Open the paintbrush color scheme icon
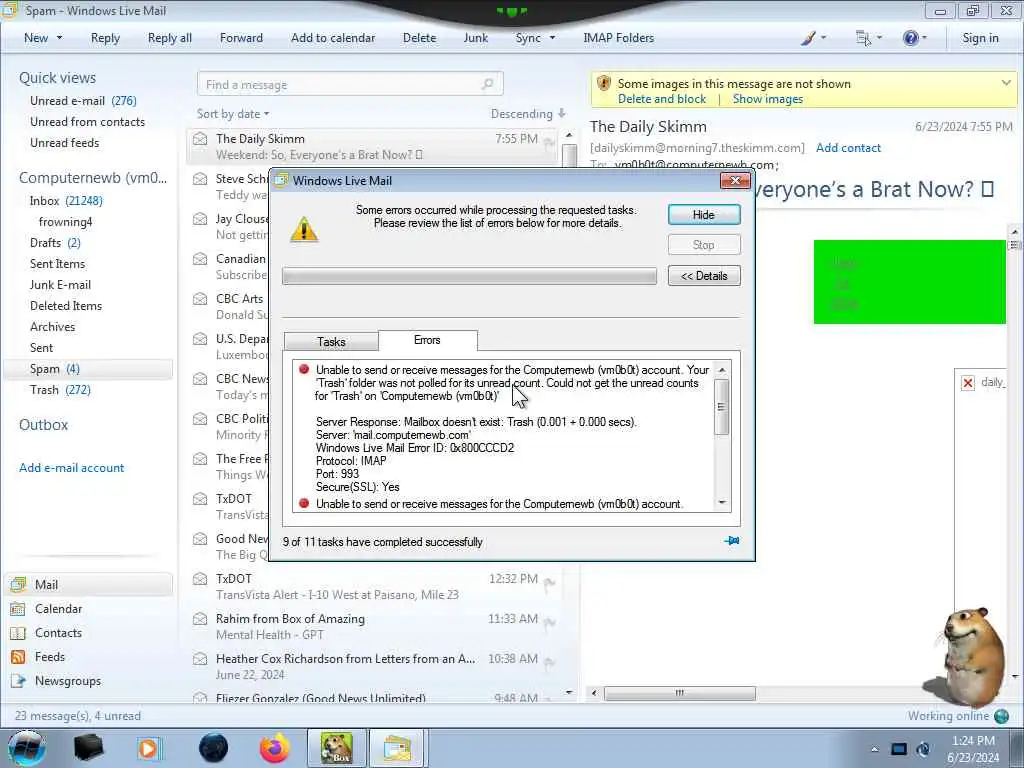 [808, 38]
